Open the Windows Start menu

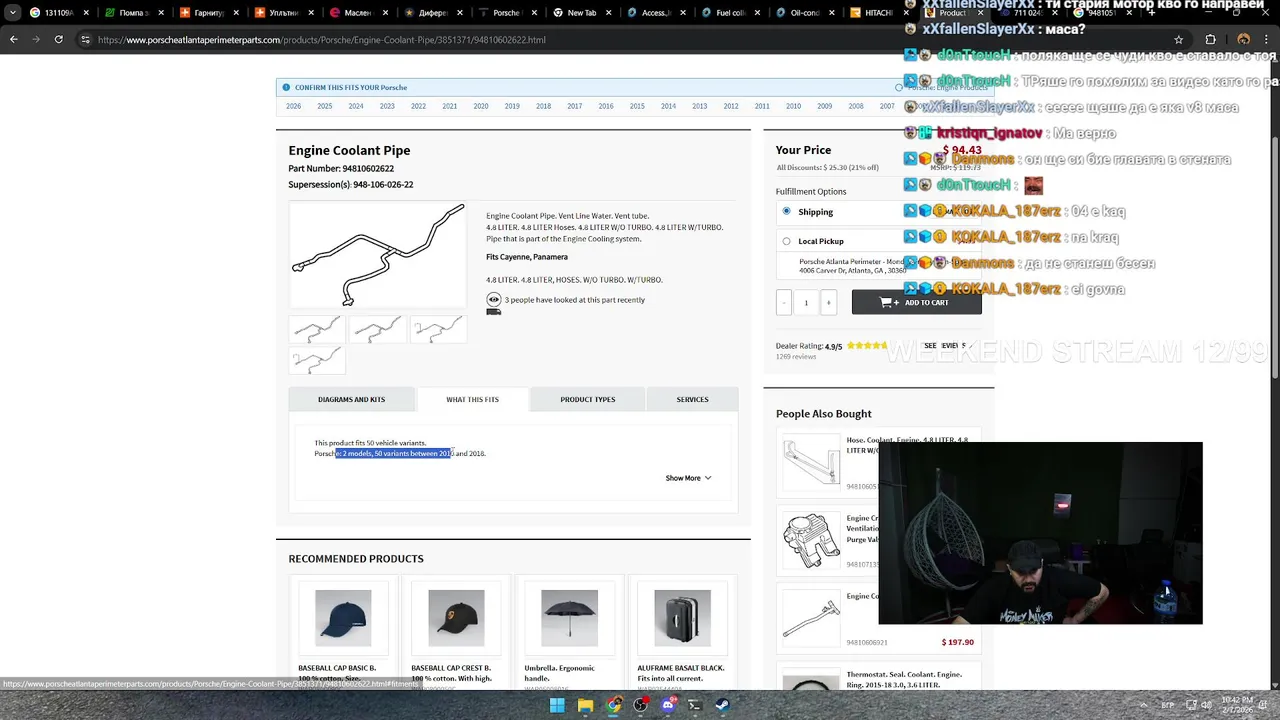click(557, 705)
